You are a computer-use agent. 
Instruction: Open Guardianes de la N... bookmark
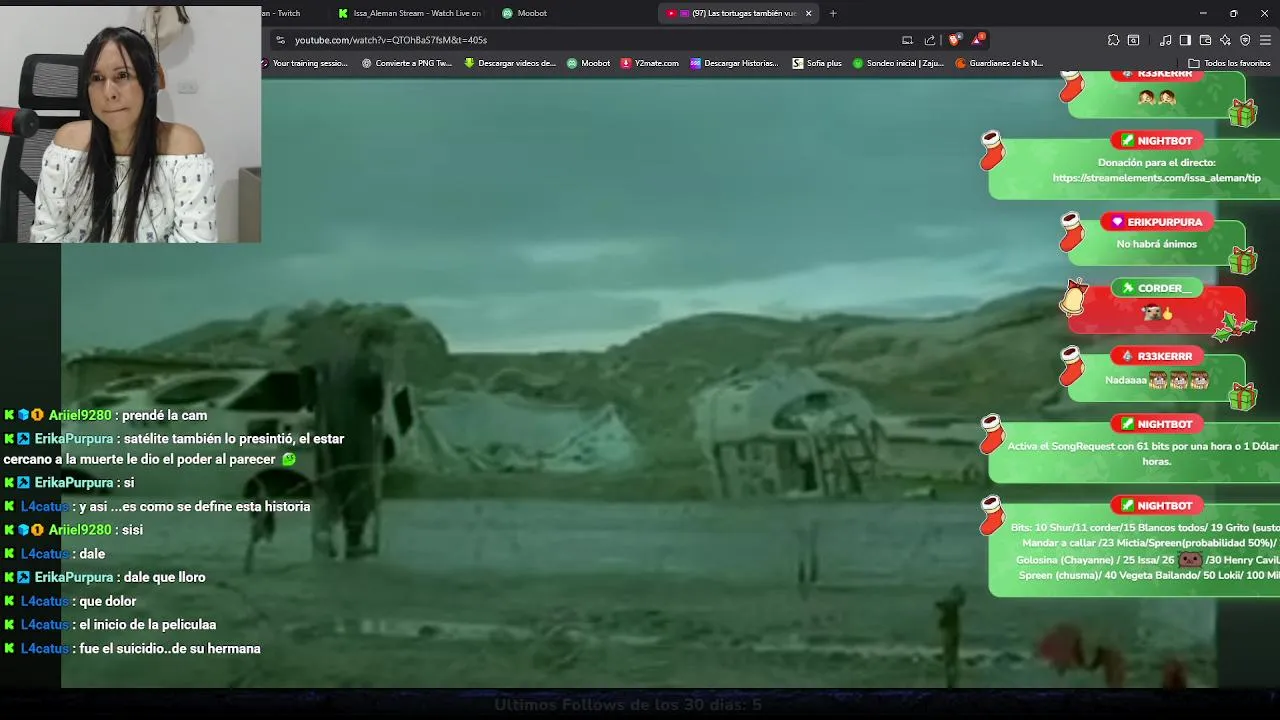click(x=1000, y=63)
